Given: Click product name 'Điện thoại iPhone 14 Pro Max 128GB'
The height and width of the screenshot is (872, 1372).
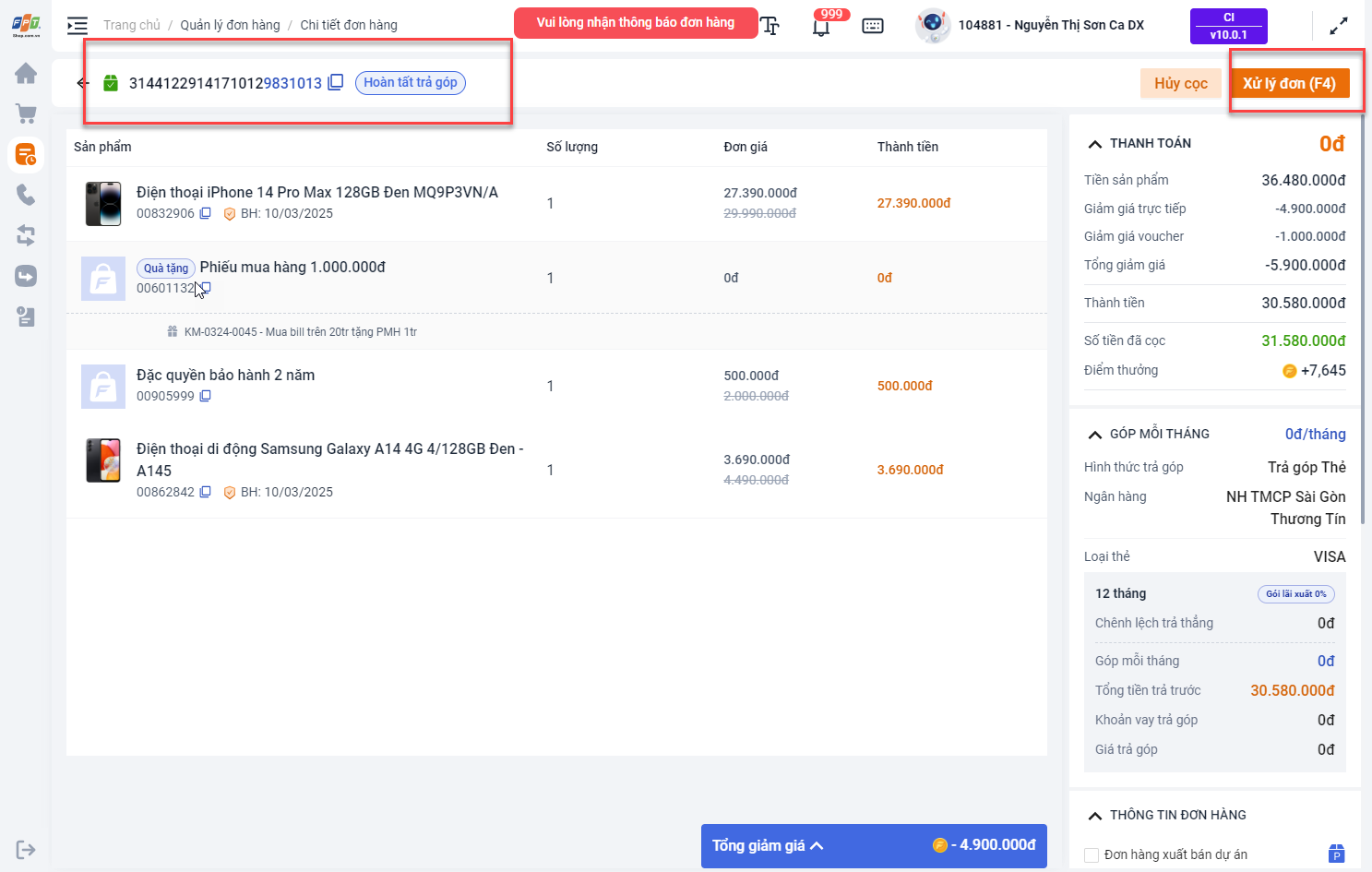Looking at the screenshot, I should click(317, 192).
